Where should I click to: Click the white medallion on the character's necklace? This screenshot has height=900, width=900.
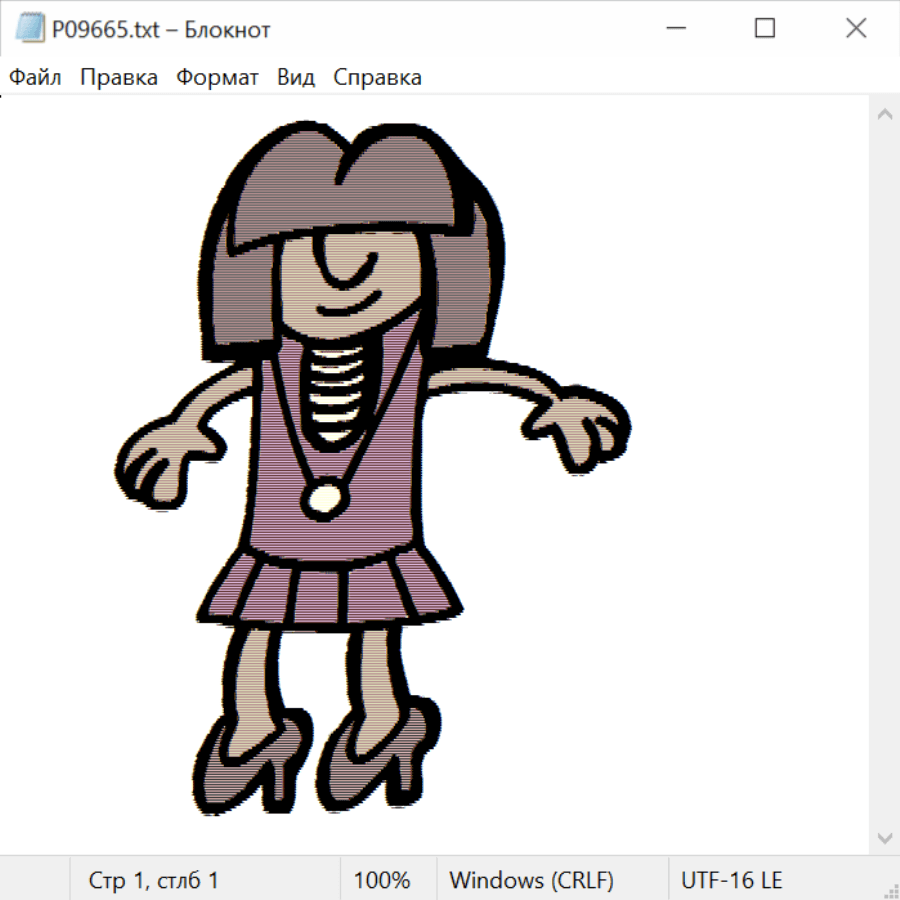pyautogui.click(x=325, y=498)
